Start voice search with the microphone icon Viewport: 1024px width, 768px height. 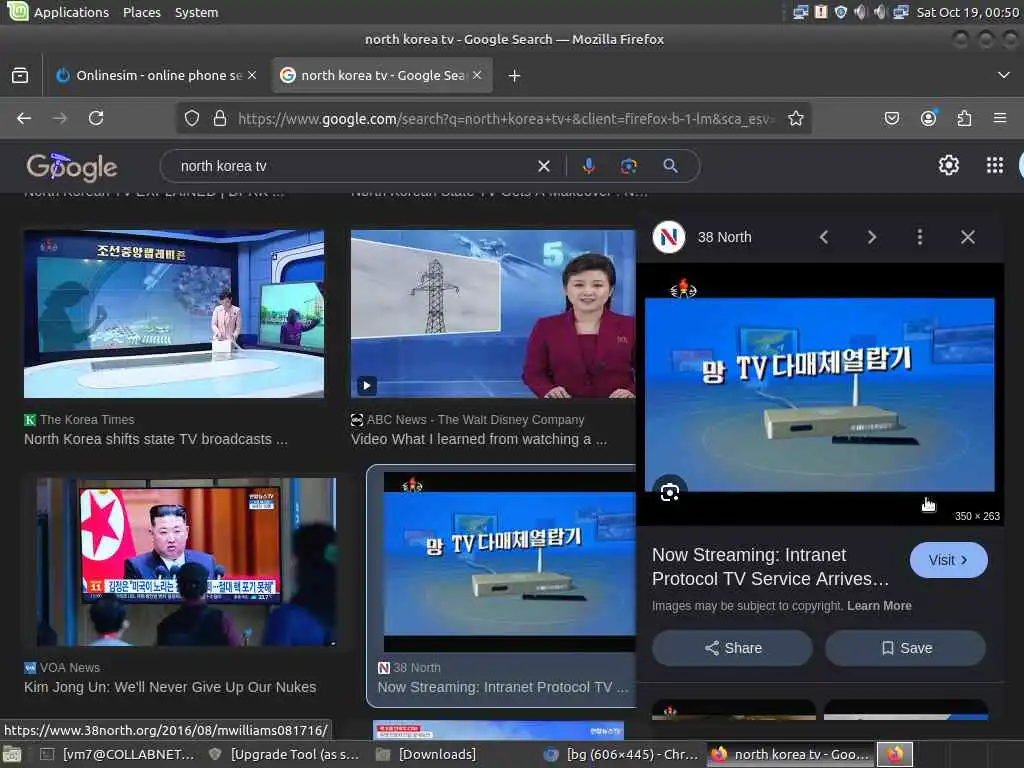(x=588, y=166)
